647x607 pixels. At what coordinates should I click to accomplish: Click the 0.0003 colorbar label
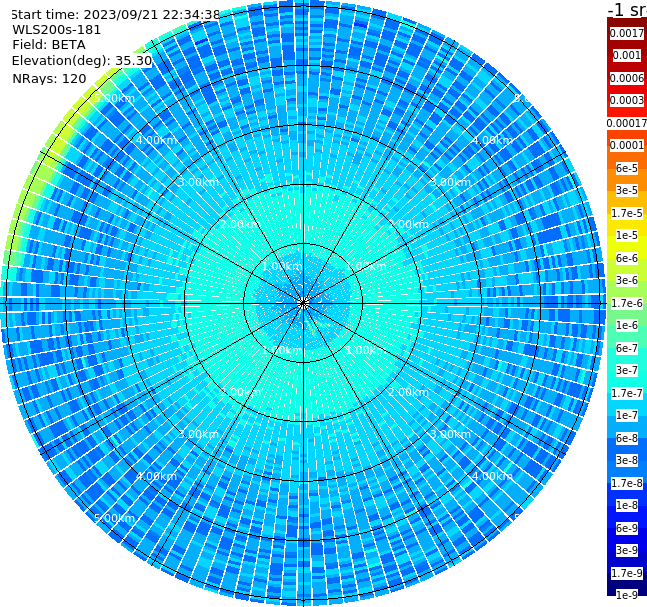(627, 100)
